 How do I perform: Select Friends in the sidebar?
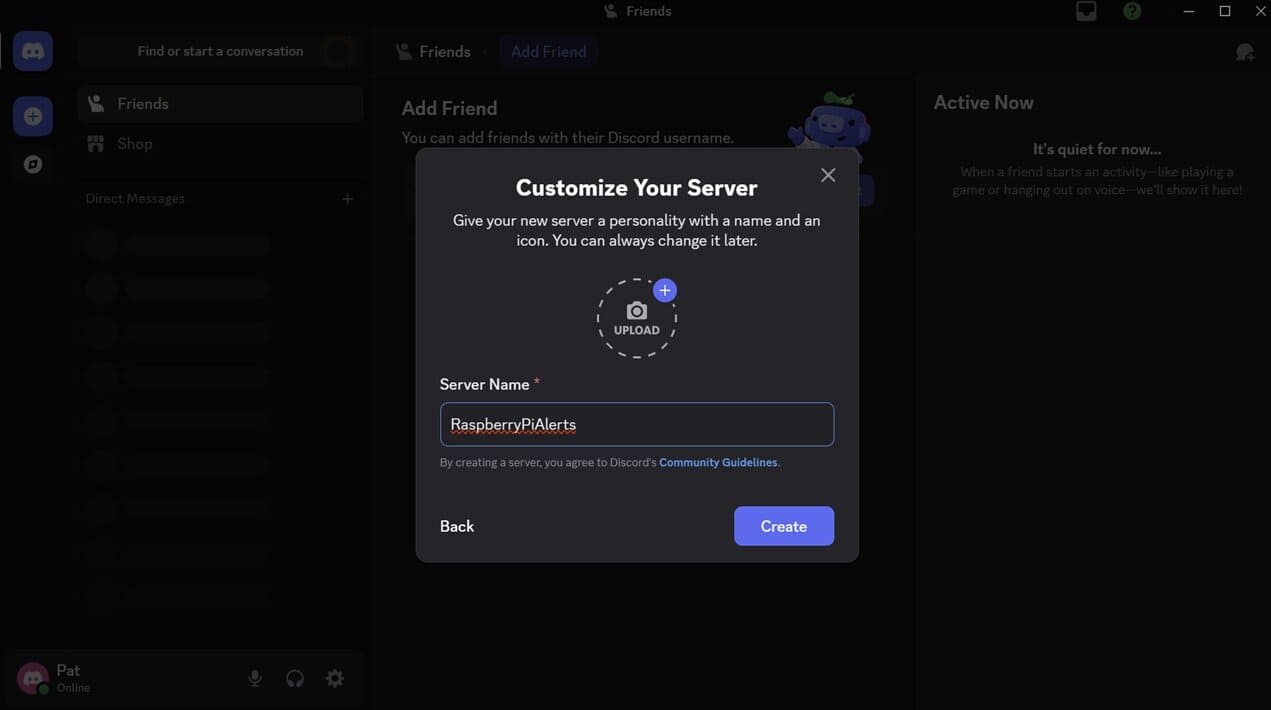[220, 104]
